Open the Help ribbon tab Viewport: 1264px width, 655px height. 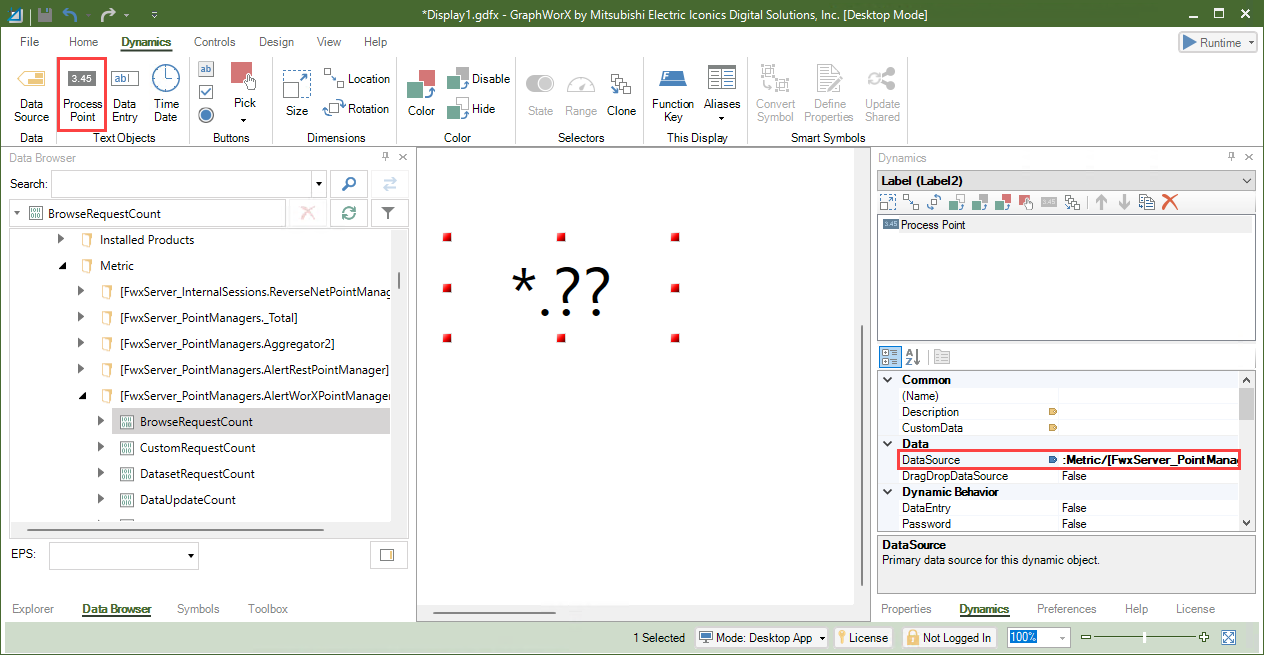coord(376,42)
